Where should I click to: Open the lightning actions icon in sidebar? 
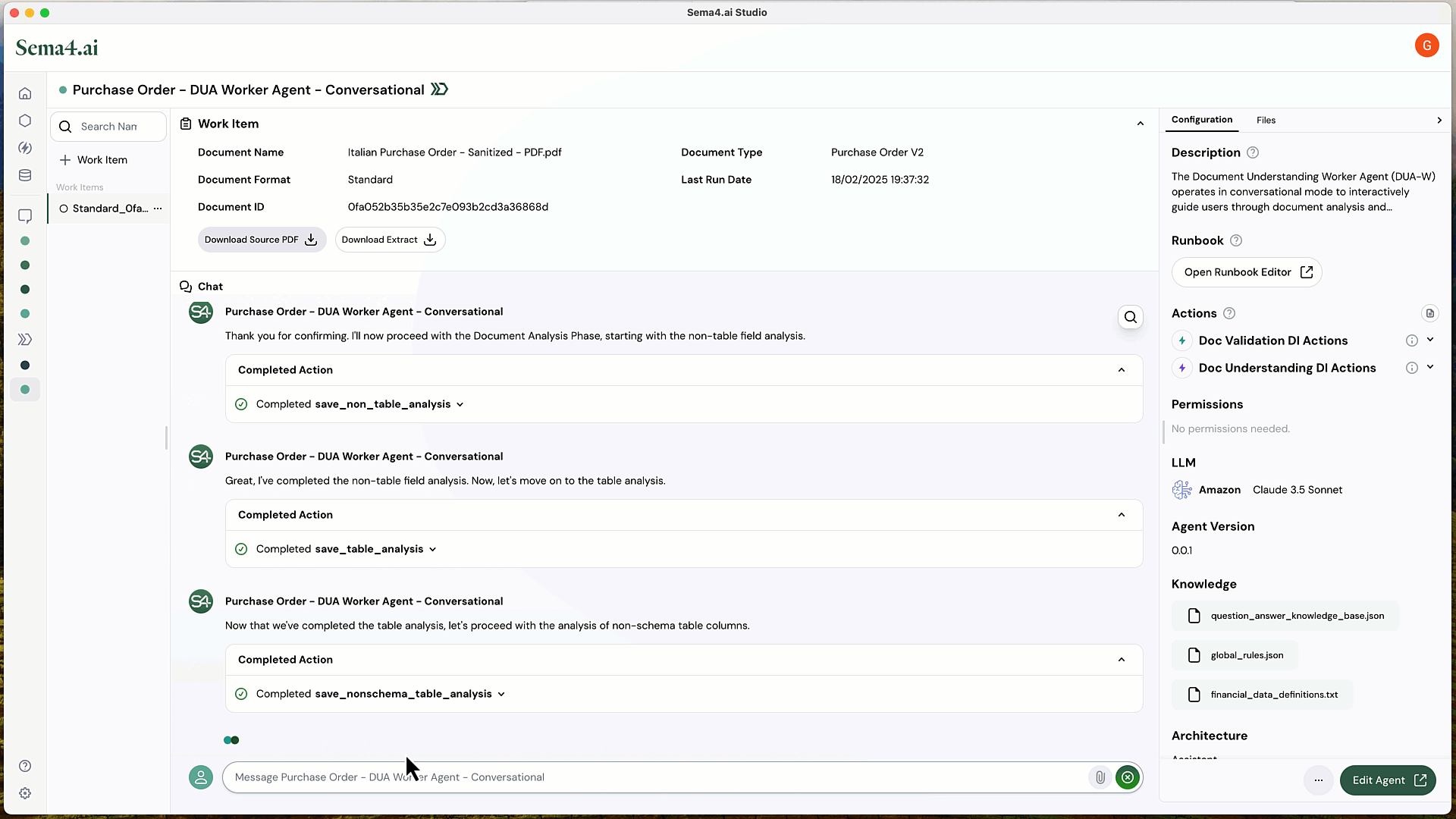25,148
